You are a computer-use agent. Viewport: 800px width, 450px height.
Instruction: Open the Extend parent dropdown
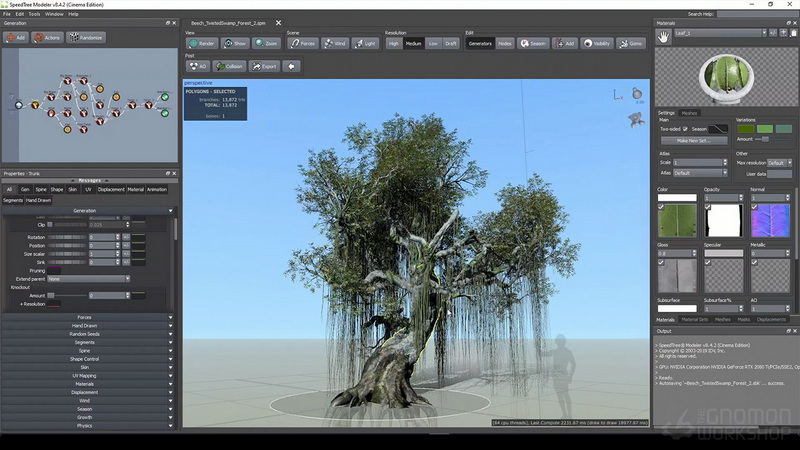(x=89, y=279)
